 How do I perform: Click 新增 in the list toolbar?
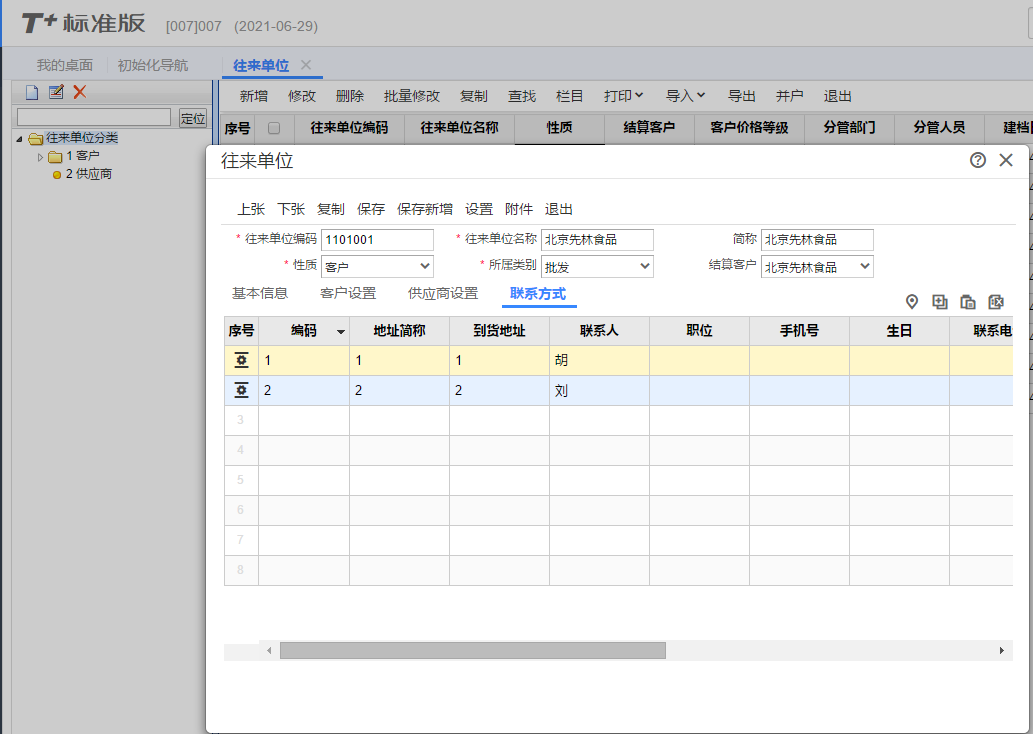click(x=254, y=96)
